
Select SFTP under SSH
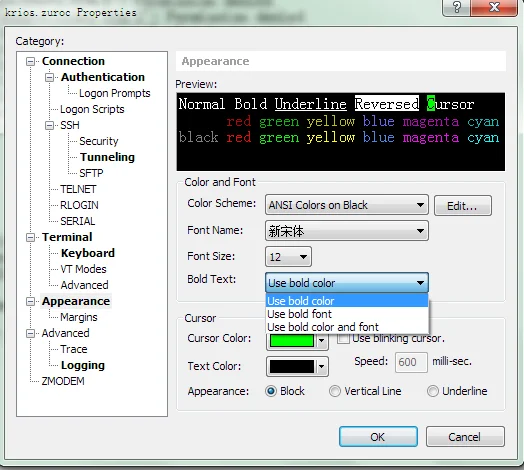click(91, 173)
